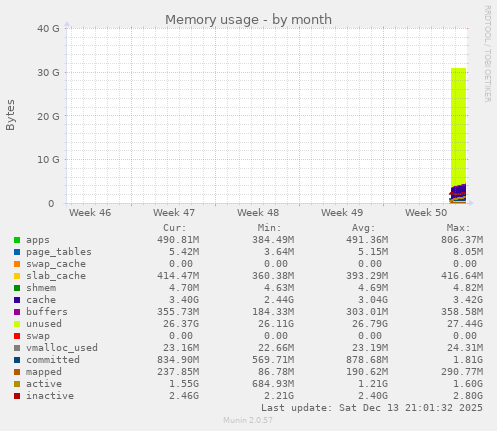The image size is (497, 431).
Task: Select the page_tables legend label
Action: click(x=59, y=252)
